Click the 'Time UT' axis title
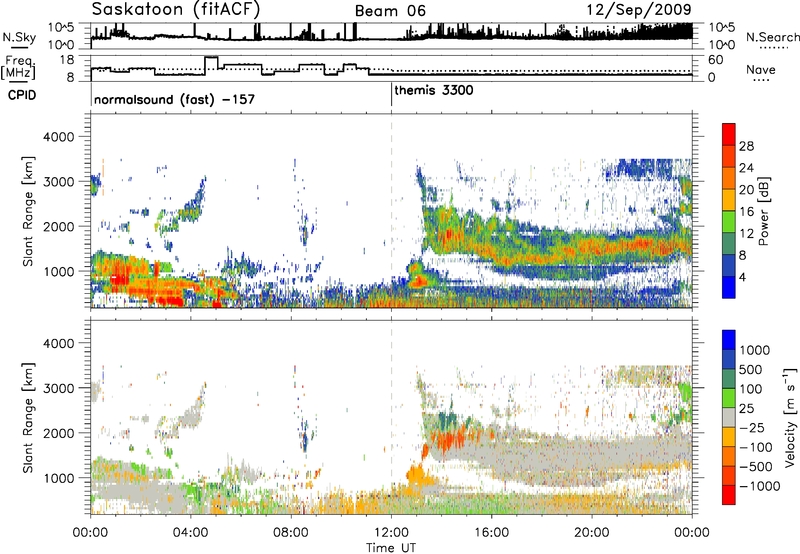Viewport: 800px width, 554px height. 391,547
